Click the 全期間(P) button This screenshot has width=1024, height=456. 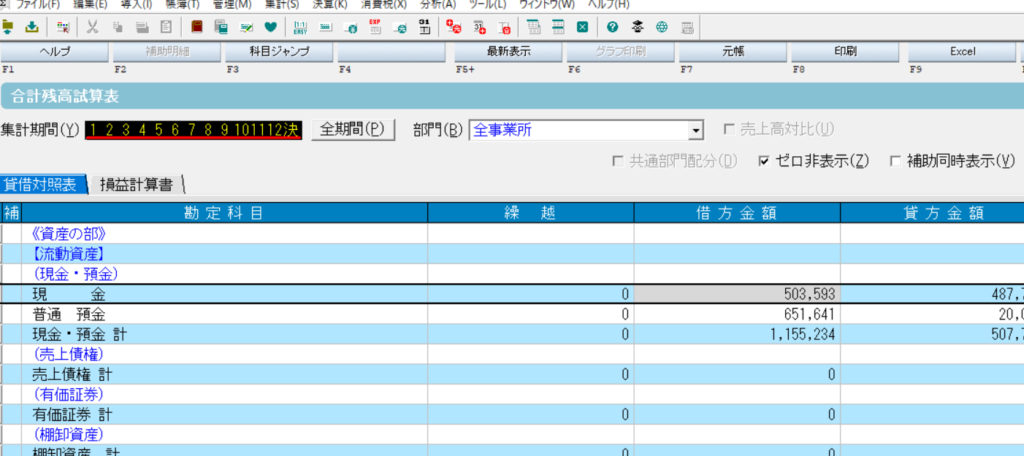coord(353,129)
